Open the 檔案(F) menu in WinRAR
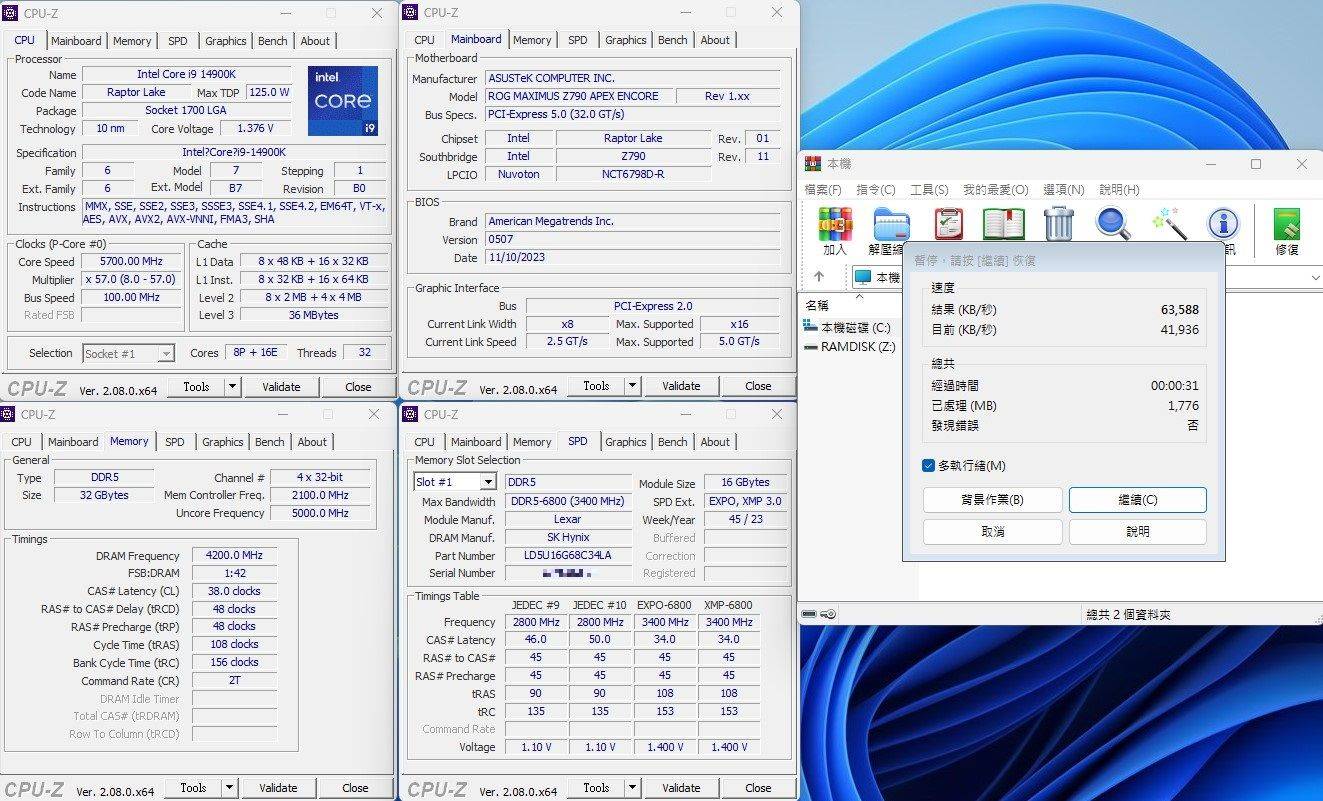 tap(823, 190)
